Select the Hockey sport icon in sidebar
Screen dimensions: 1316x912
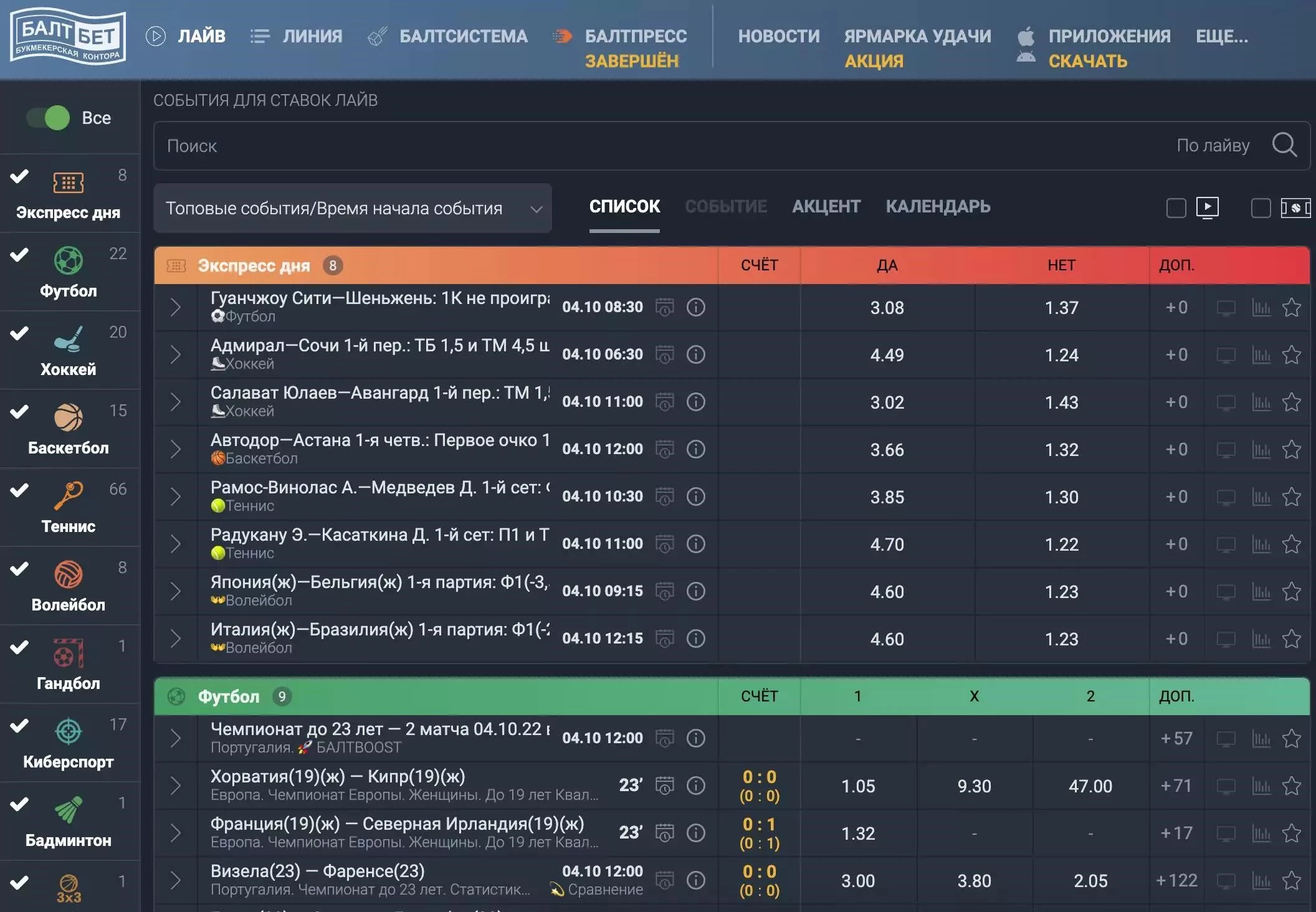pos(69,339)
